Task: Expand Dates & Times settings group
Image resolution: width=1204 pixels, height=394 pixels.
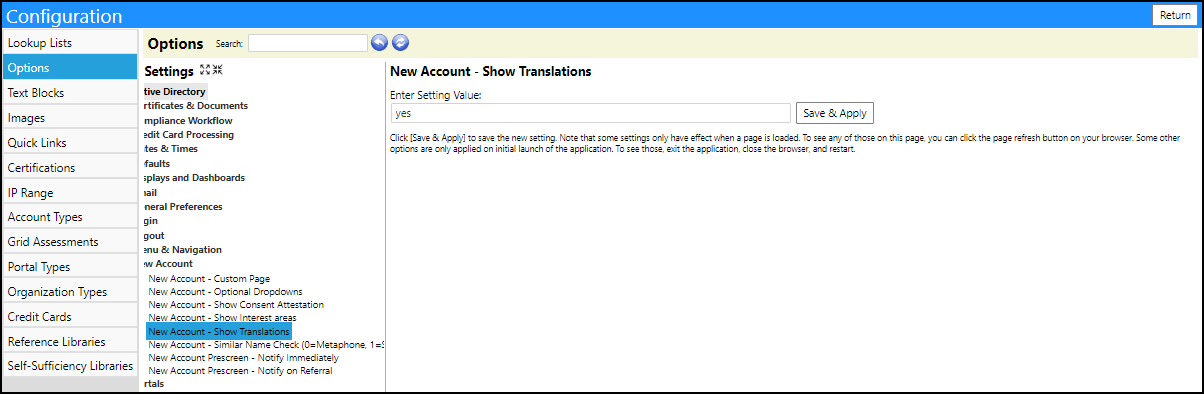Action: coord(172,149)
